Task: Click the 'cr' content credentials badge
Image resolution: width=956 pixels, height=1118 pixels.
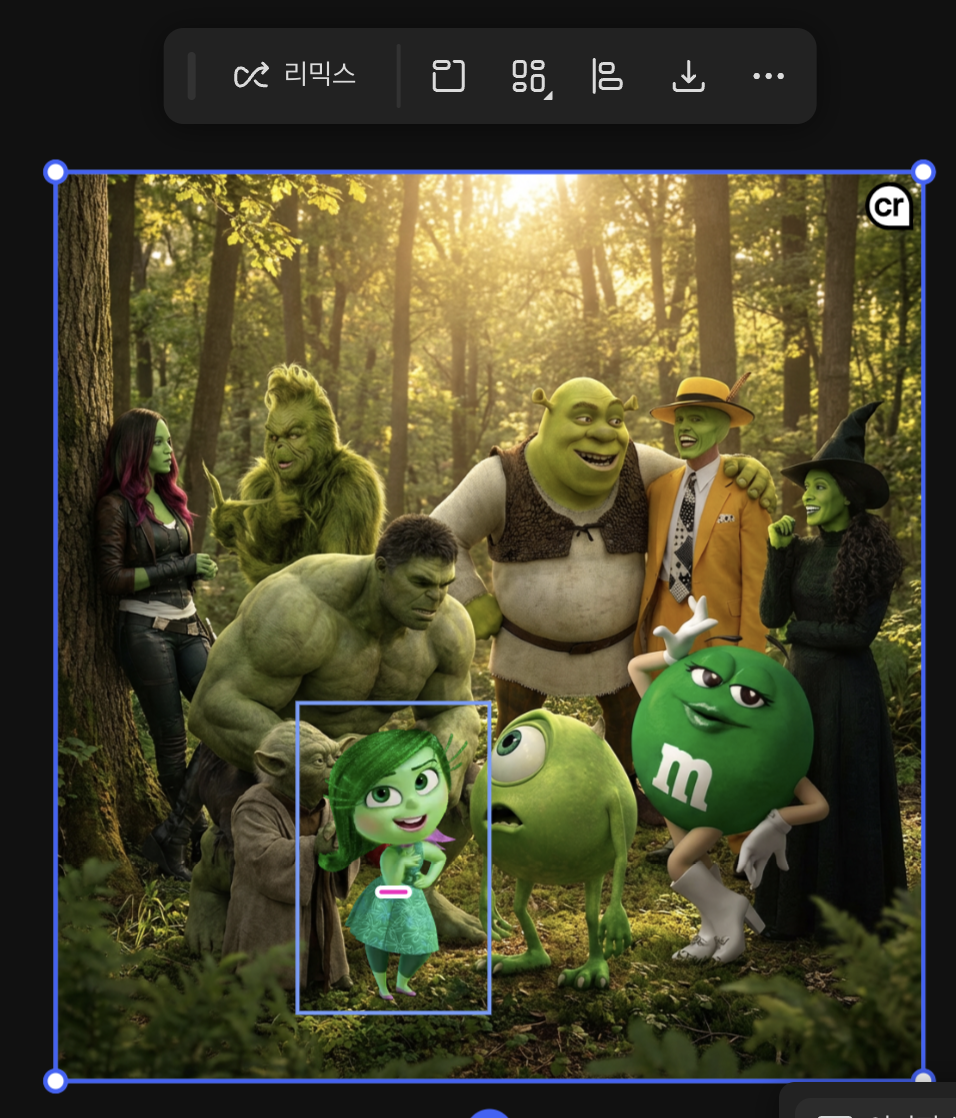Action: [x=890, y=207]
